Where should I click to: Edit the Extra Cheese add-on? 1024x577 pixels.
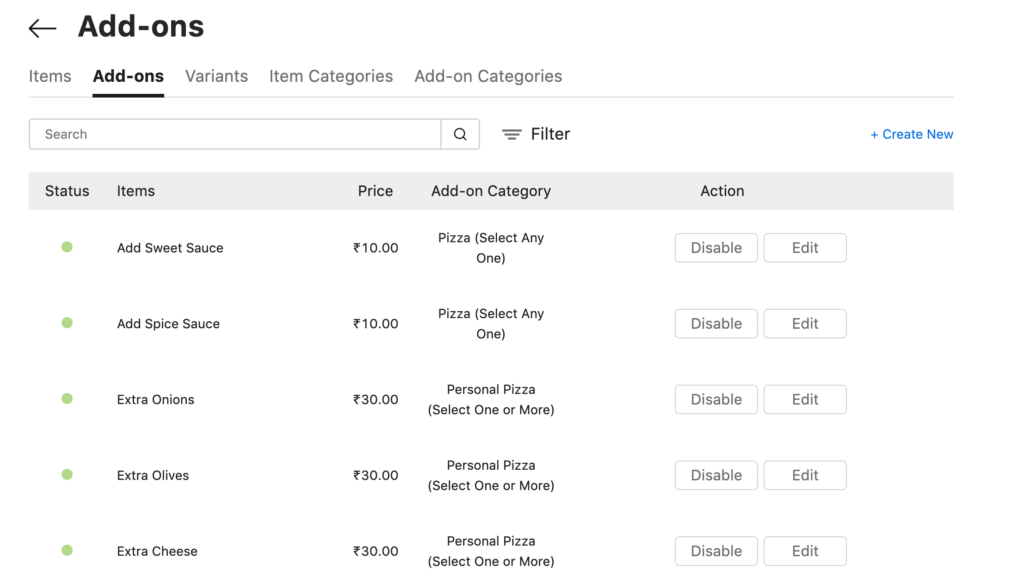tap(805, 551)
